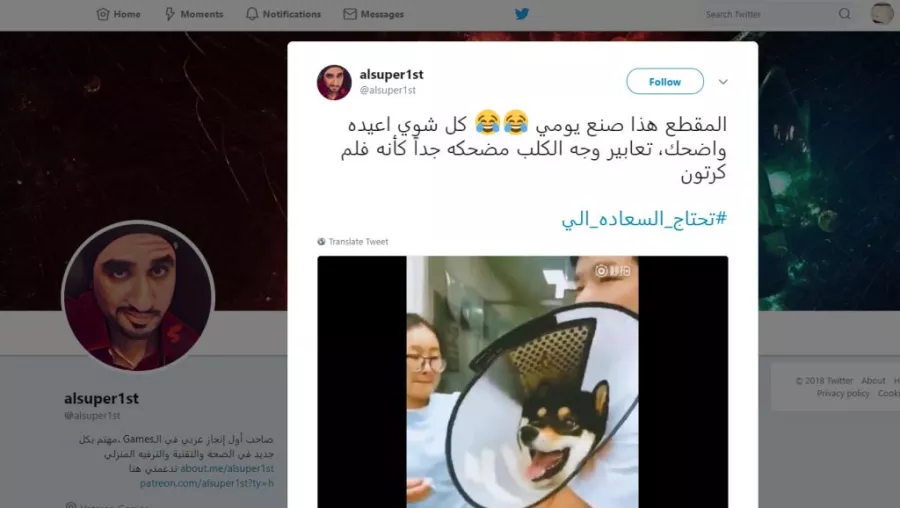Click the Twitter bird logo
This screenshot has width=900, height=508.
tap(522, 14)
